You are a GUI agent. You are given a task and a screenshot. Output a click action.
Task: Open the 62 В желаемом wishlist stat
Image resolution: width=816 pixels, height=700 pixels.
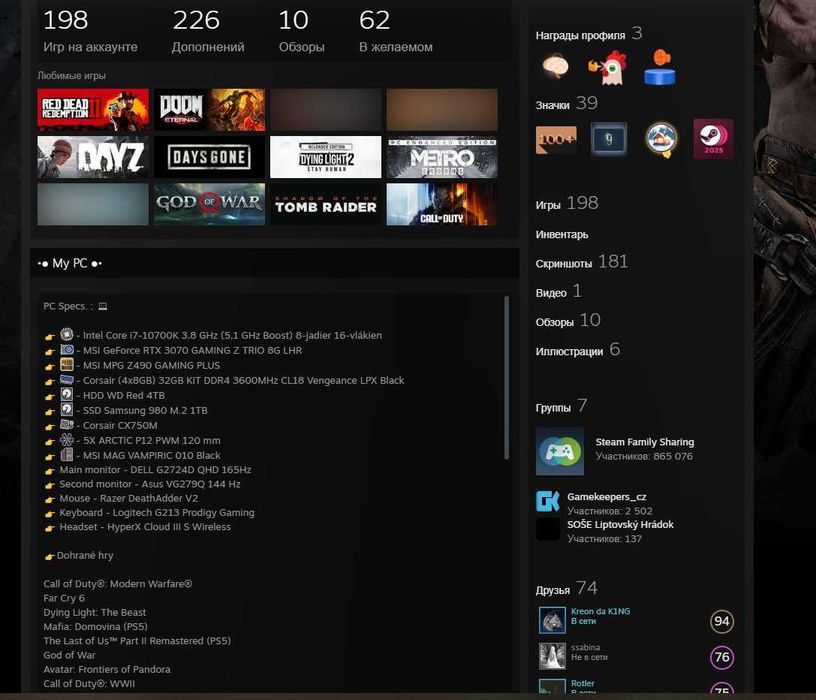396,31
